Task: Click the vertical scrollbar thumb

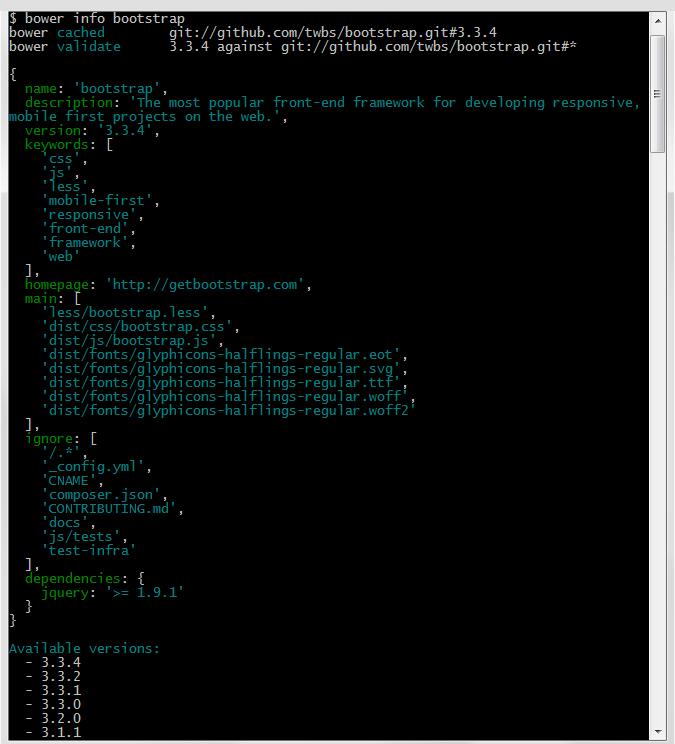Action: (x=658, y=93)
